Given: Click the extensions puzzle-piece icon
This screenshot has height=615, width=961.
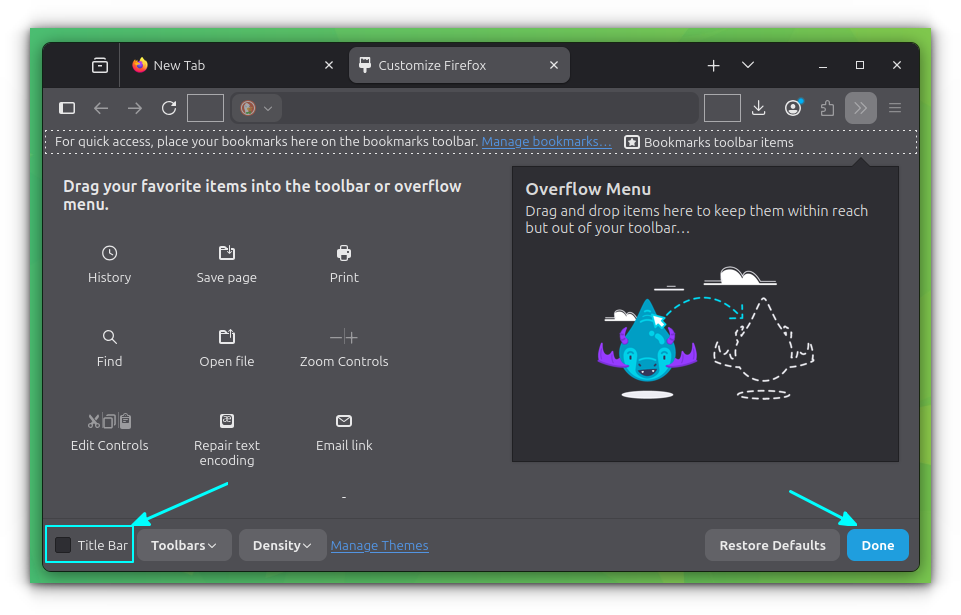Looking at the screenshot, I should point(827,109).
